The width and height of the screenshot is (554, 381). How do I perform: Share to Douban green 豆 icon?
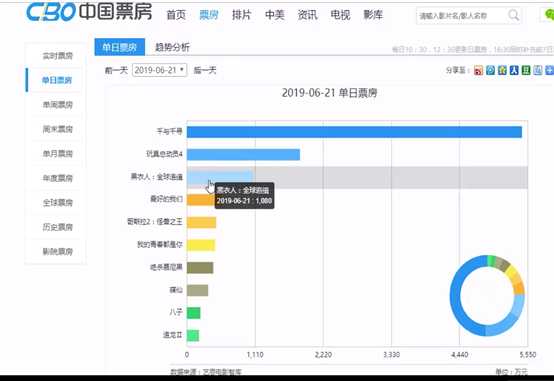pos(526,70)
